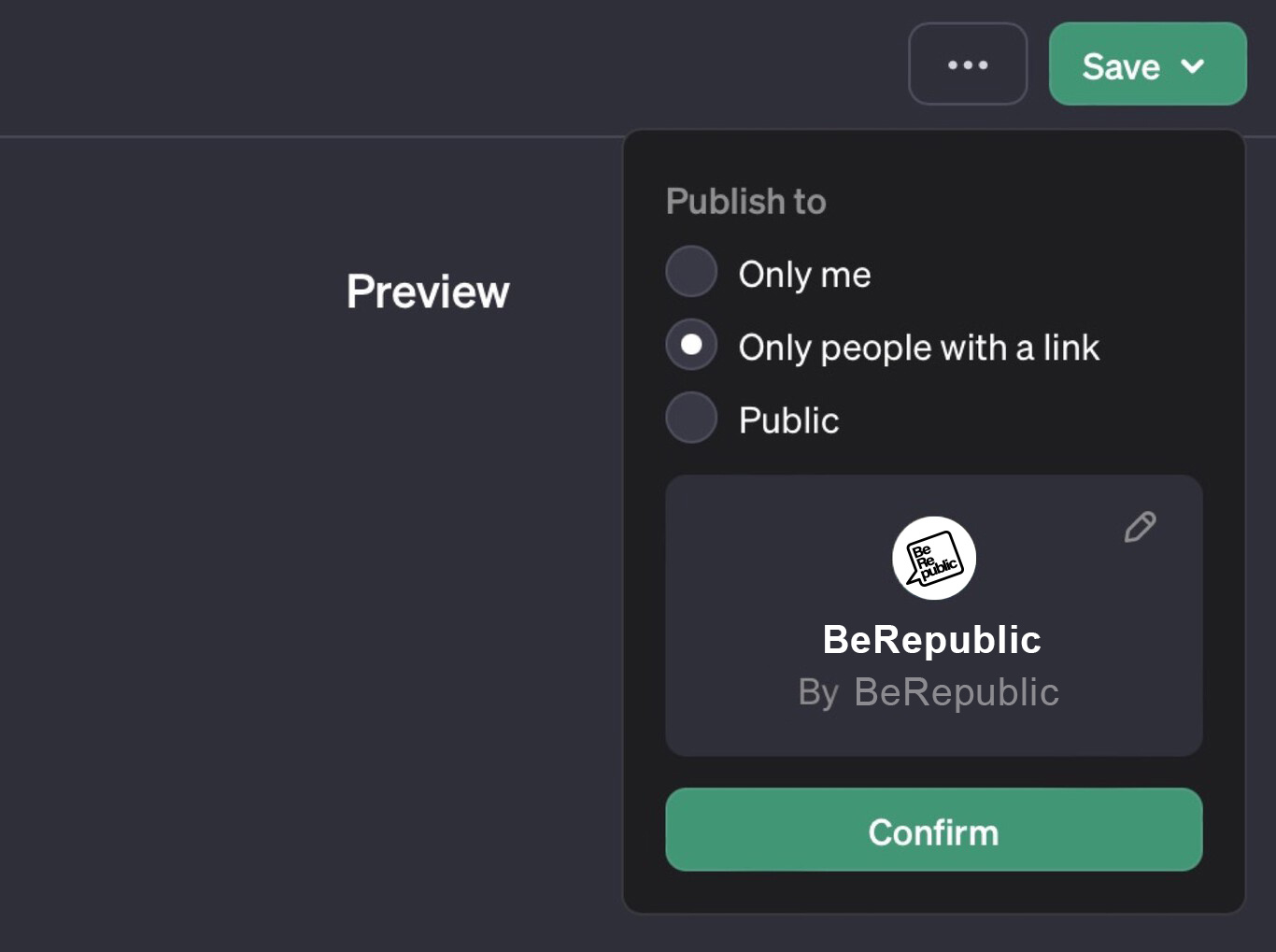1276x952 pixels.
Task: Expand the Save button's chevron arrow
Action: coord(1193,65)
